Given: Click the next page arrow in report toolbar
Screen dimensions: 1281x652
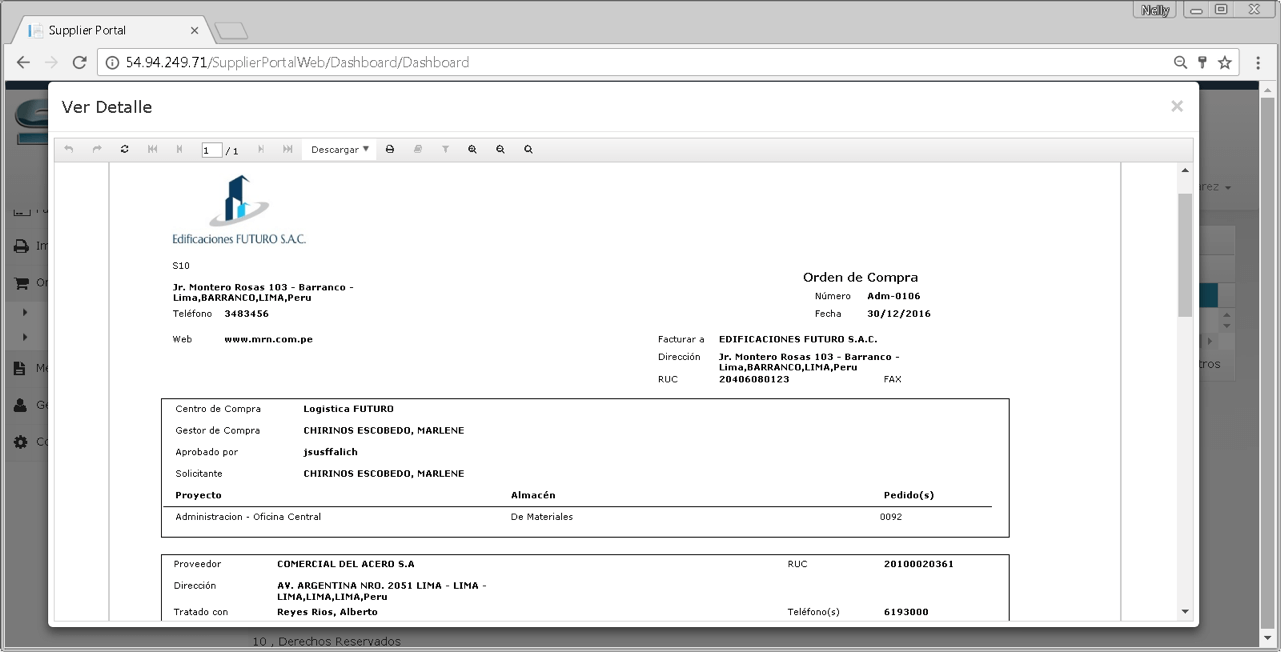Looking at the screenshot, I should tap(261, 149).
